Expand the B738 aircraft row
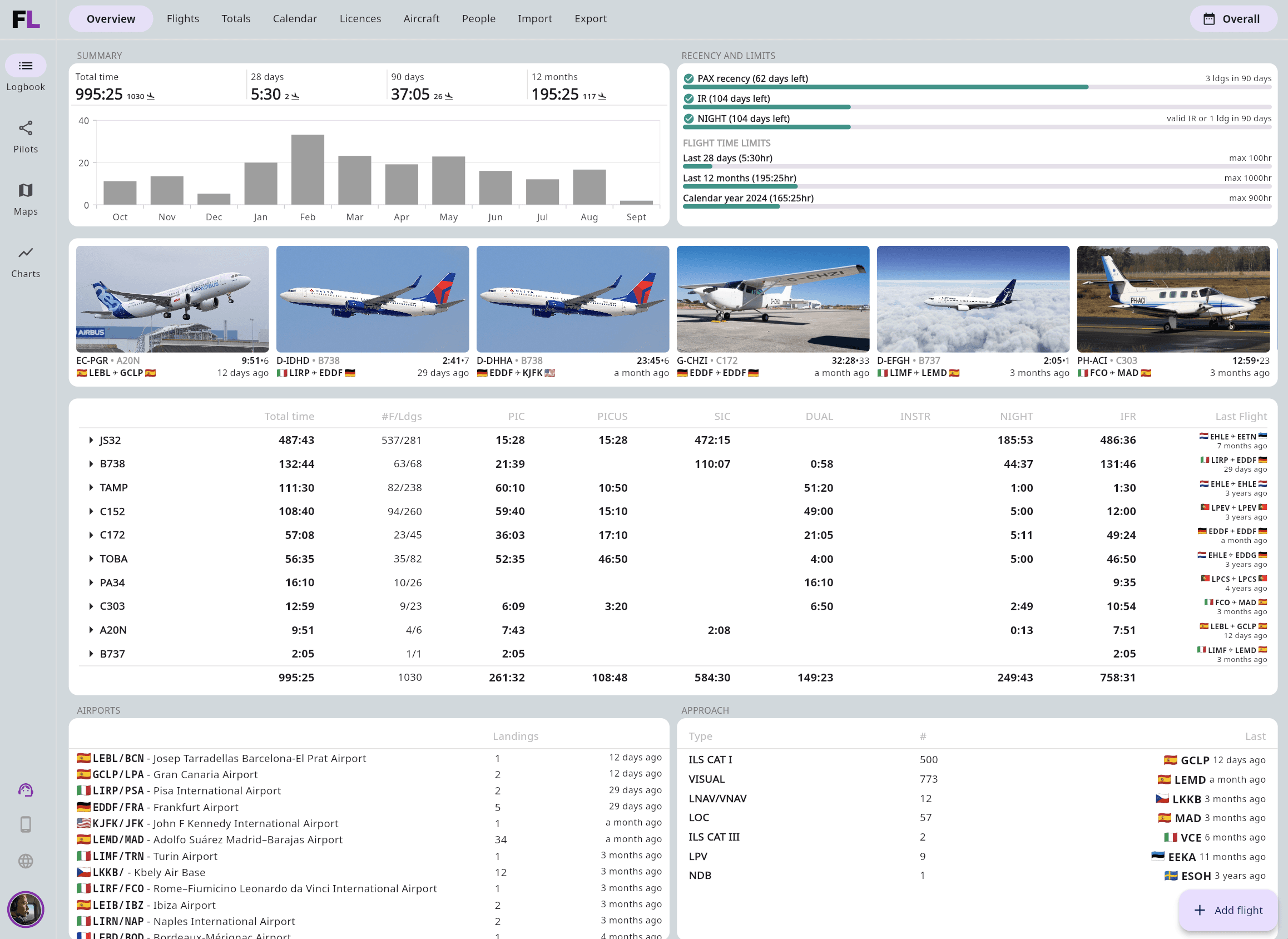 pos(91,464)
